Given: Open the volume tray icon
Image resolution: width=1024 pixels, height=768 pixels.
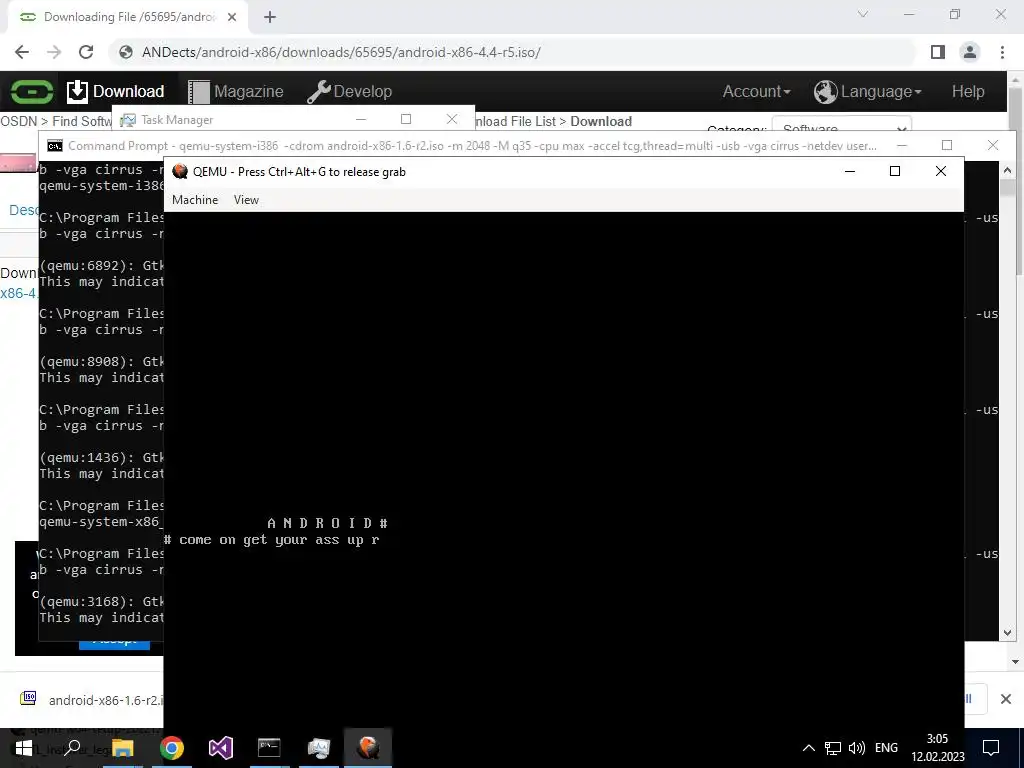Looking at the screenshot, I should (x=857, y=748).
